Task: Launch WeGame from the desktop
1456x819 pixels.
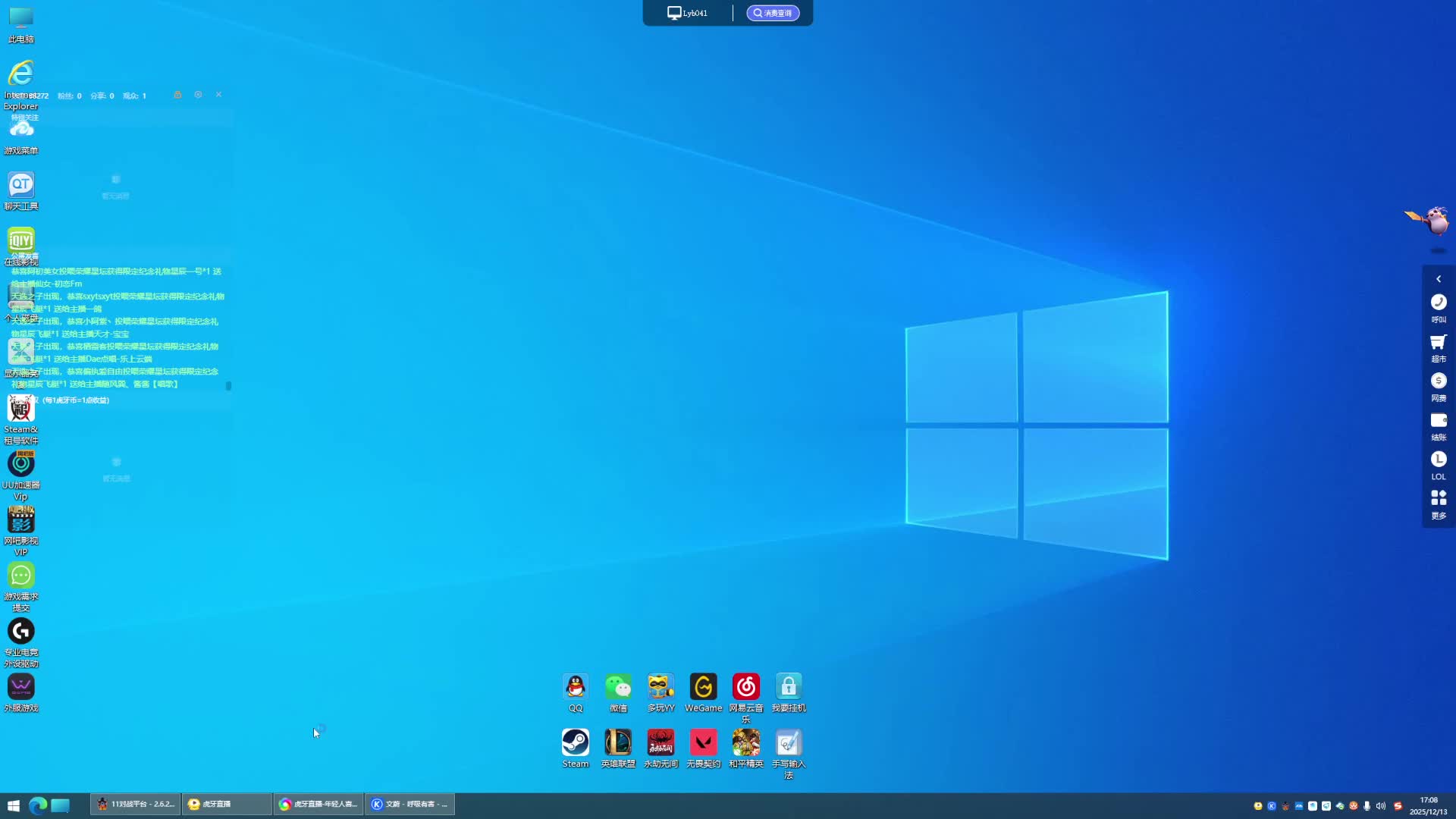Action: [x=703, y=687]
